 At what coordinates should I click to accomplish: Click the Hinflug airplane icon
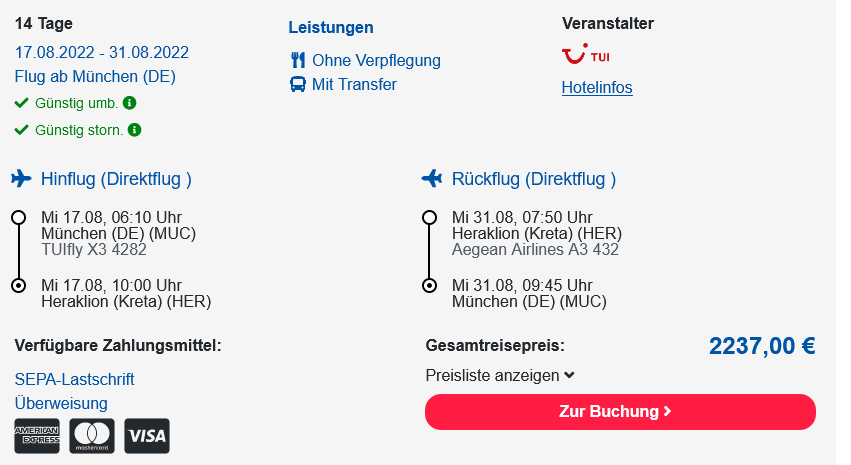pos(22,178)
